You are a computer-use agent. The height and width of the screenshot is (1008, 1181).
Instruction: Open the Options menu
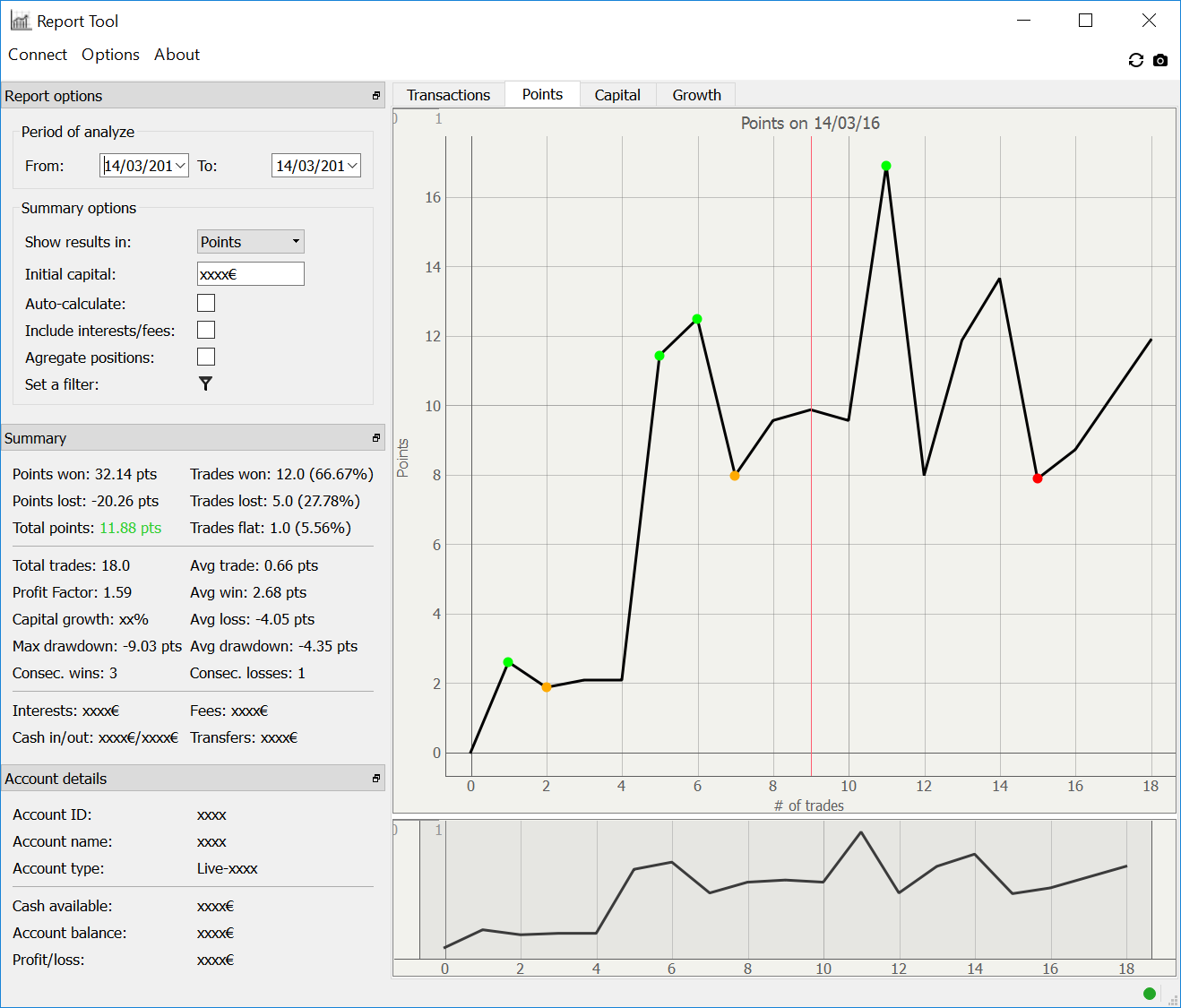tap(110, 55)
